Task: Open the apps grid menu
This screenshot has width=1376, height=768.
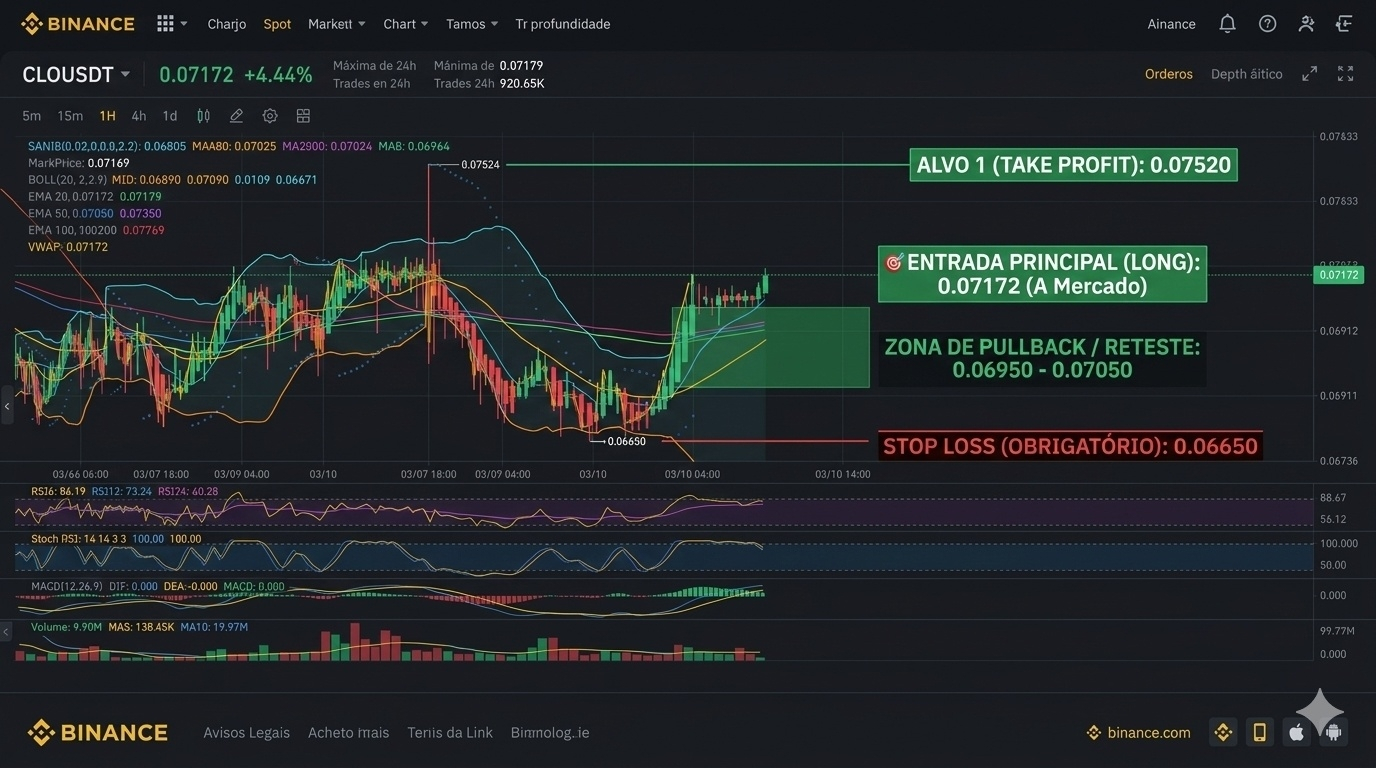Action: click(x=166, y=24)
